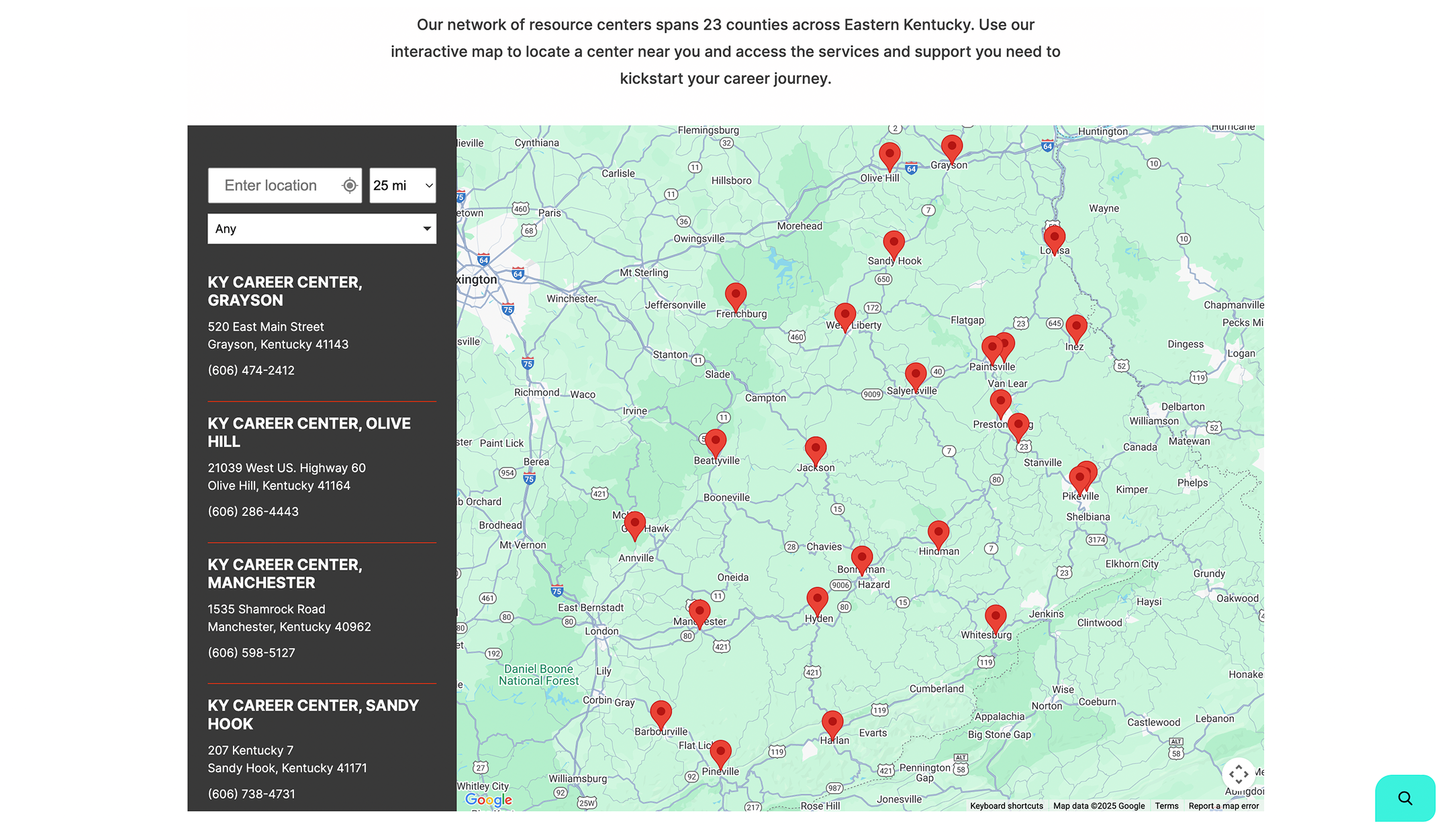Click phone number (606) 474-2412
Screen dimensions: 1450x840
pos(251,370)
